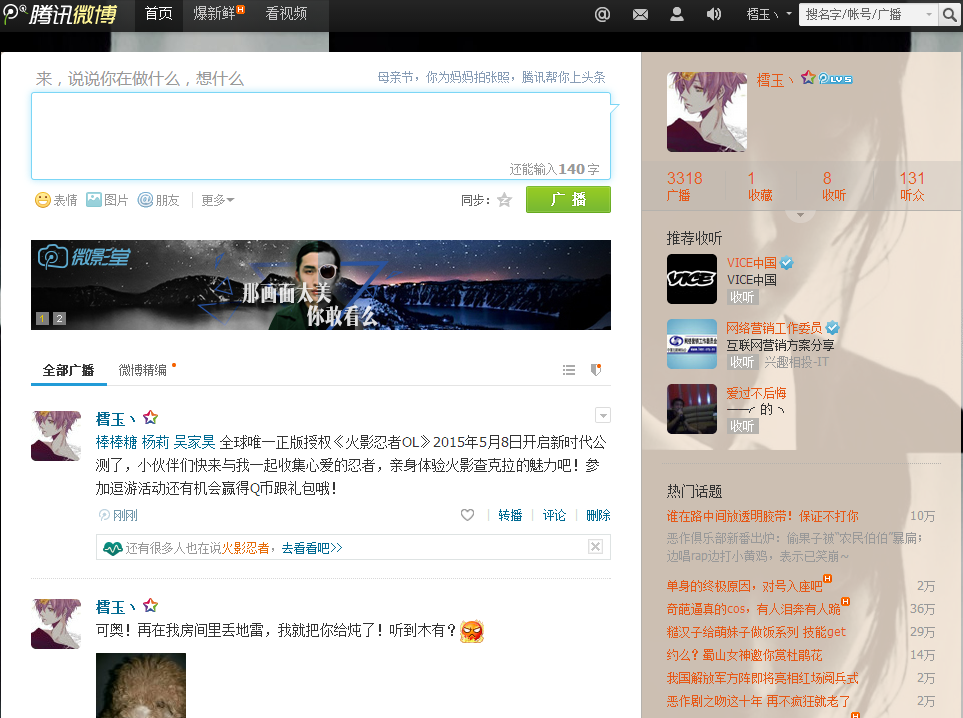
Task: Attach a picture with the 图片 icon
Action: [x=107, y=200]
